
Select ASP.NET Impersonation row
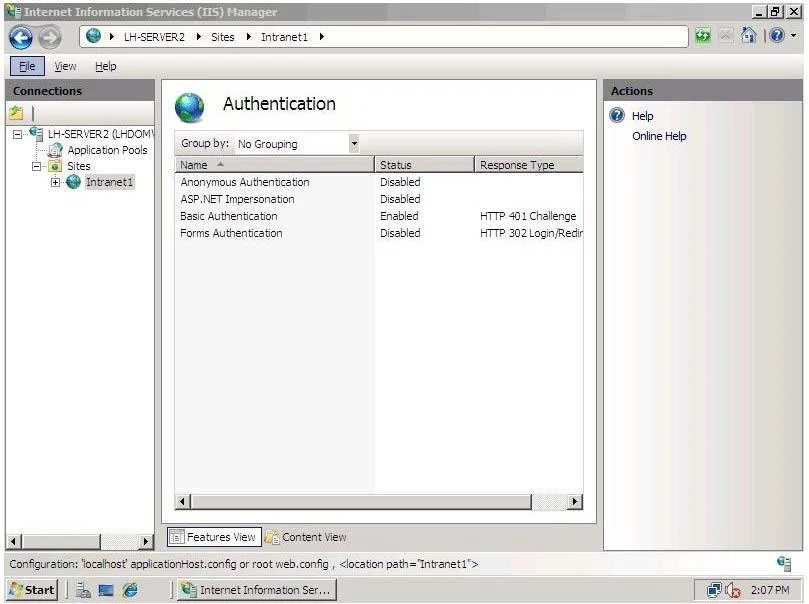tap(379, 199)
